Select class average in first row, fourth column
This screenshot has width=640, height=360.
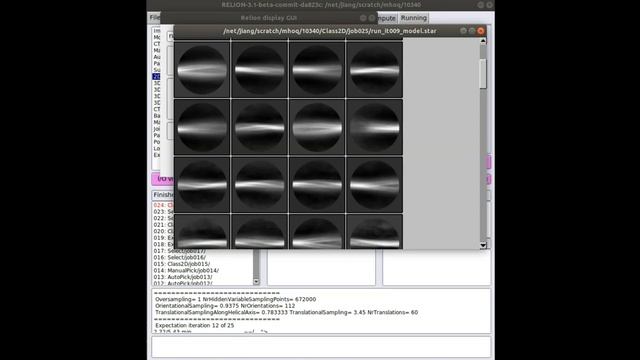click(x=375, y=70)
